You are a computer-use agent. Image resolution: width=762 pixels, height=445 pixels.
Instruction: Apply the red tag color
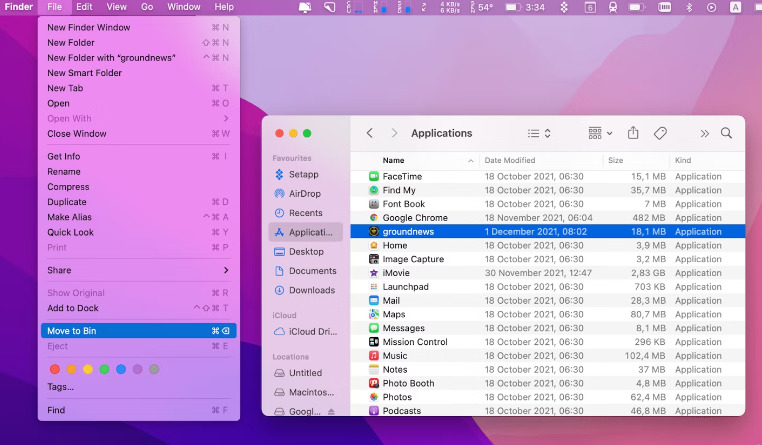click(55, 369)
